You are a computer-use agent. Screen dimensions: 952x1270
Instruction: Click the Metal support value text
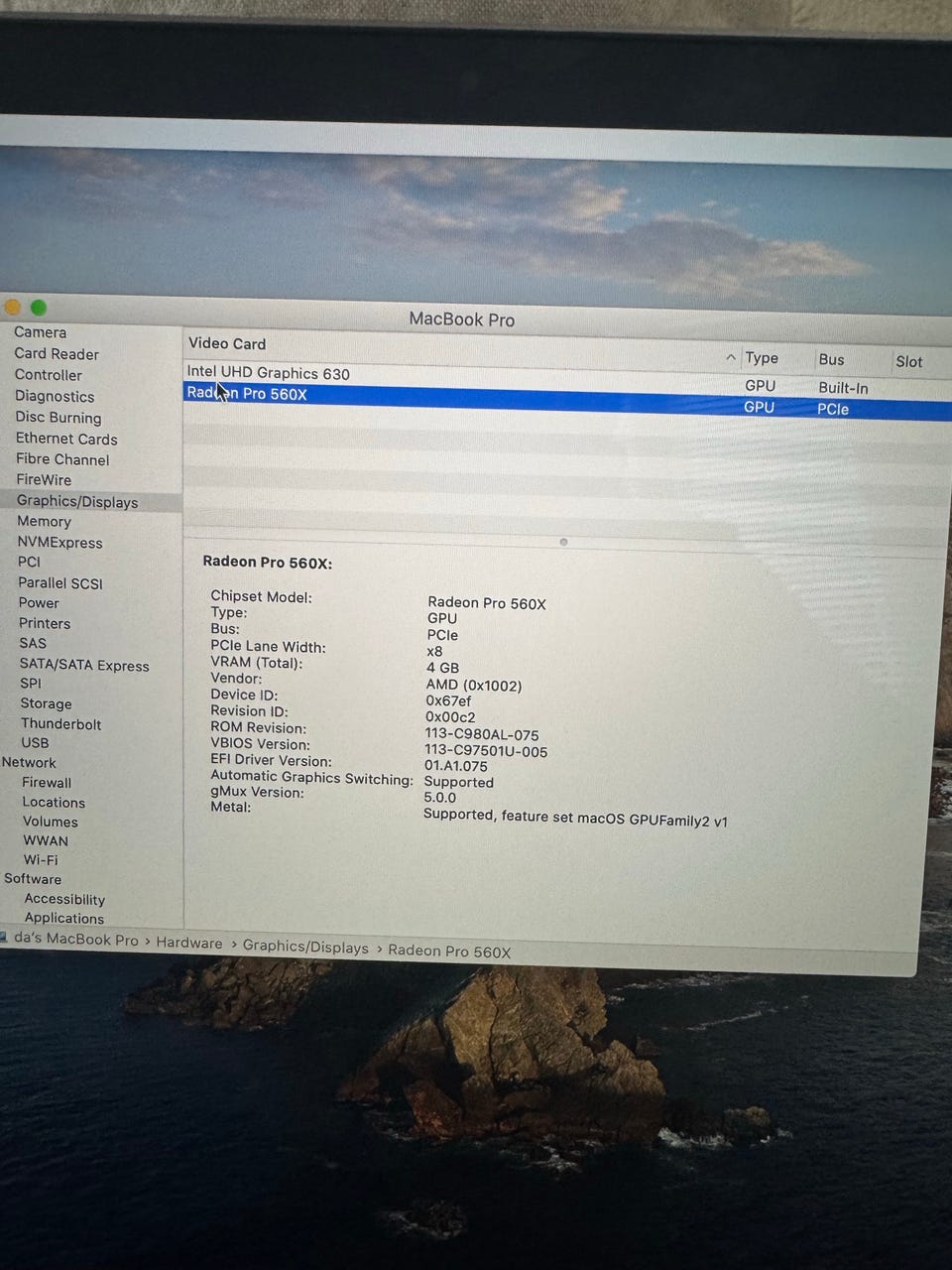(575, 818)
